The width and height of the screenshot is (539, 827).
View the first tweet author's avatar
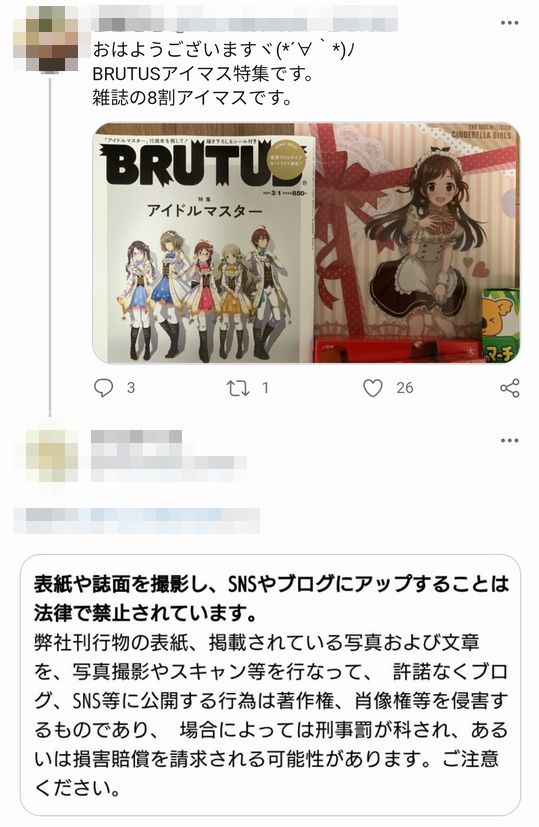pyautogui.click(x=45, y=39)
